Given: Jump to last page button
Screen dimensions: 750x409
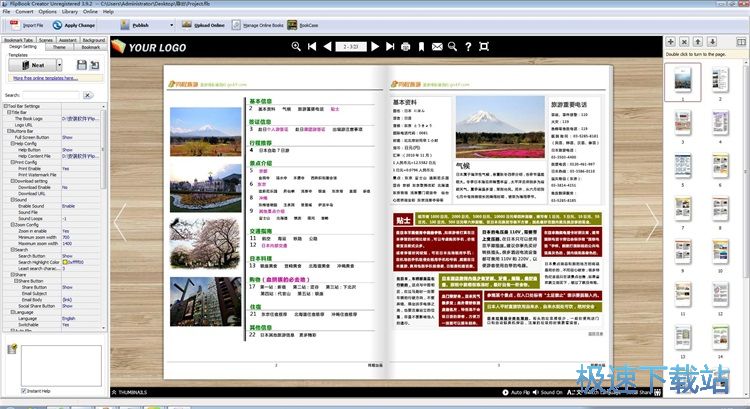Looking at the screenshot, I should click(x=390, y=46).
